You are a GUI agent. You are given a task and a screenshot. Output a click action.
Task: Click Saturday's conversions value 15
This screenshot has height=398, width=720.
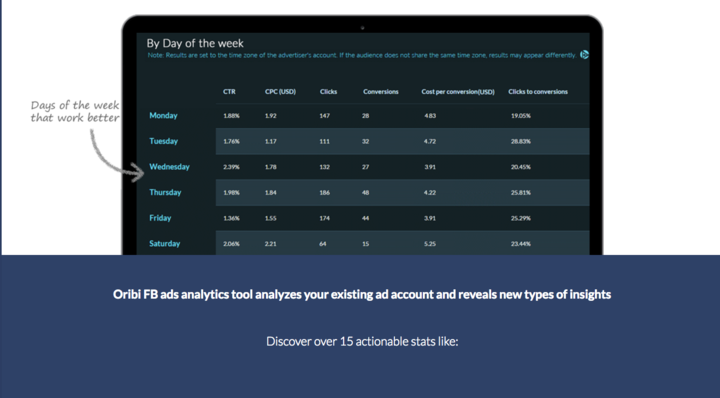366,244
